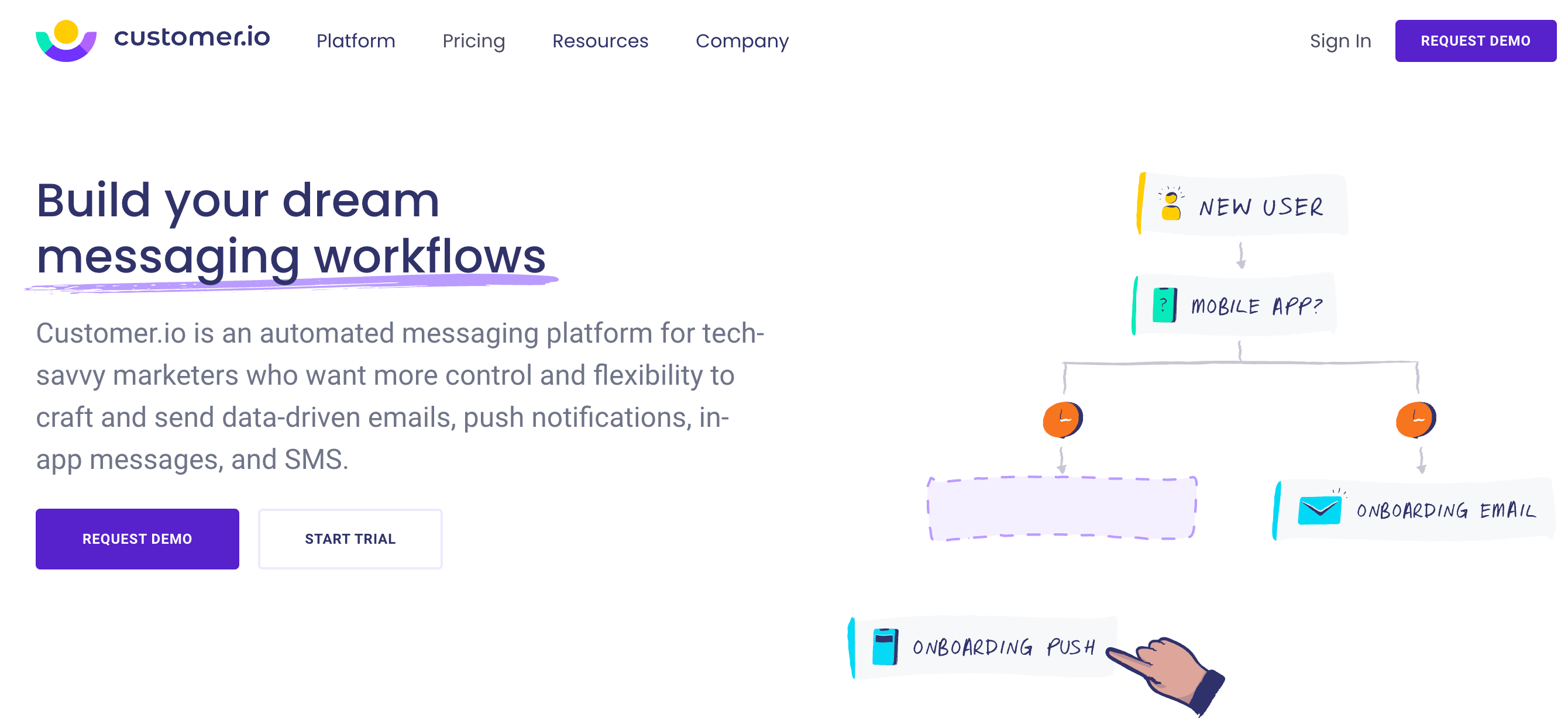
Task: Expand the Resources navigation dropdown
Action: coord(601,41)
